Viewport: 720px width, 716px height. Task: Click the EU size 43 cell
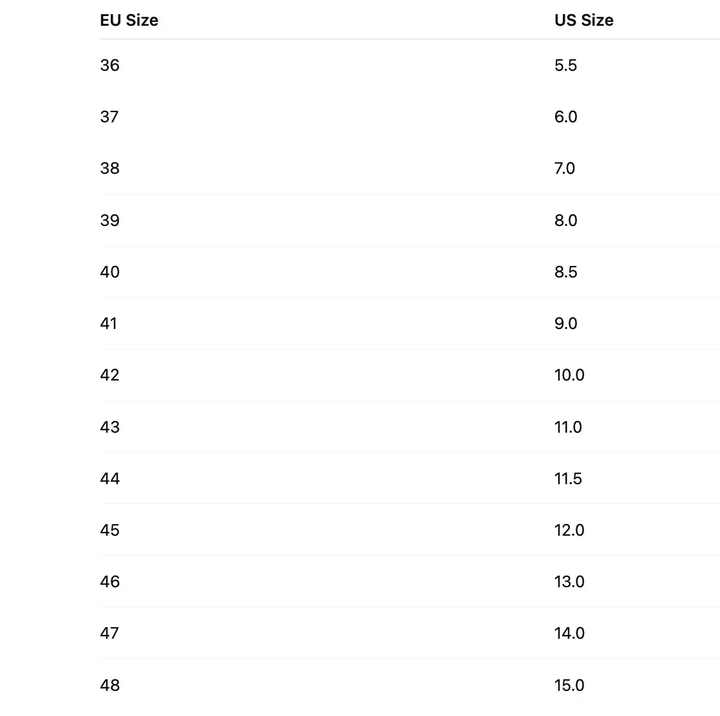pyautogui.click(x=110, y=427)
